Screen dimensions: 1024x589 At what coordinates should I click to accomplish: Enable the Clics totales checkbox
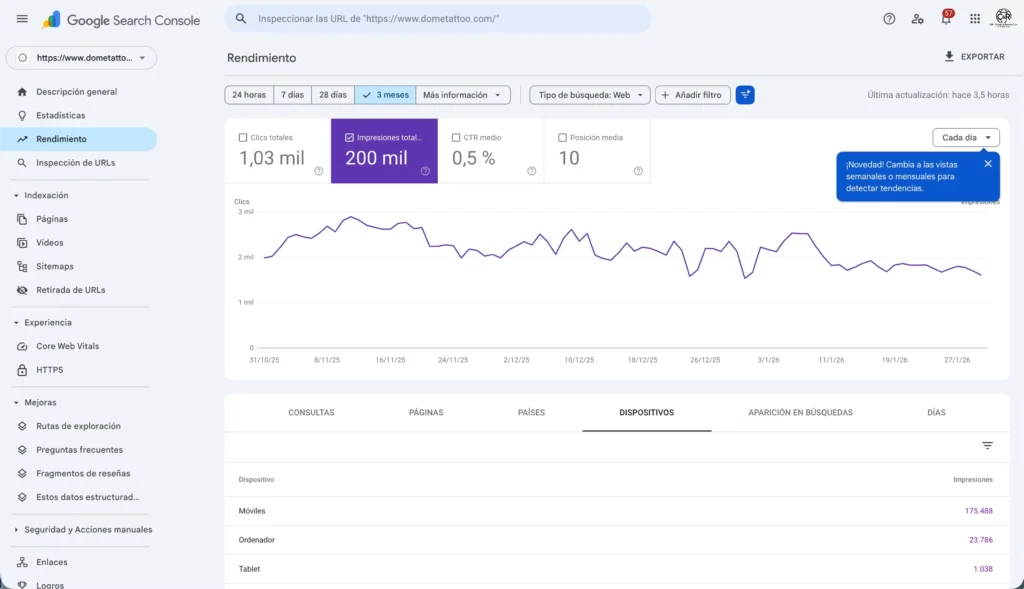[x=243, y=137]
